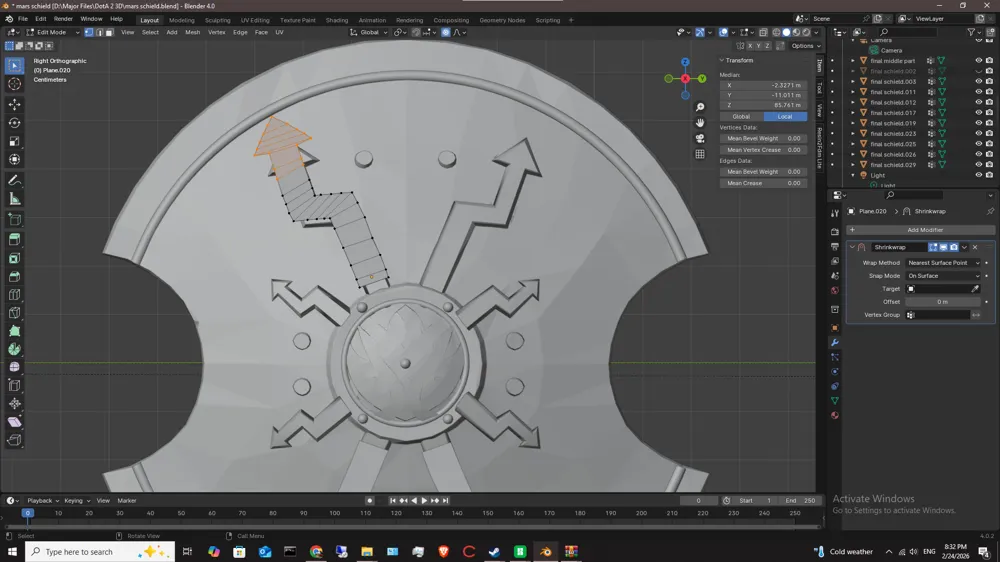This screenshot has height=562, width=1000.
Task: Select the Extrude Region tool
Action: tap(15, 239)
